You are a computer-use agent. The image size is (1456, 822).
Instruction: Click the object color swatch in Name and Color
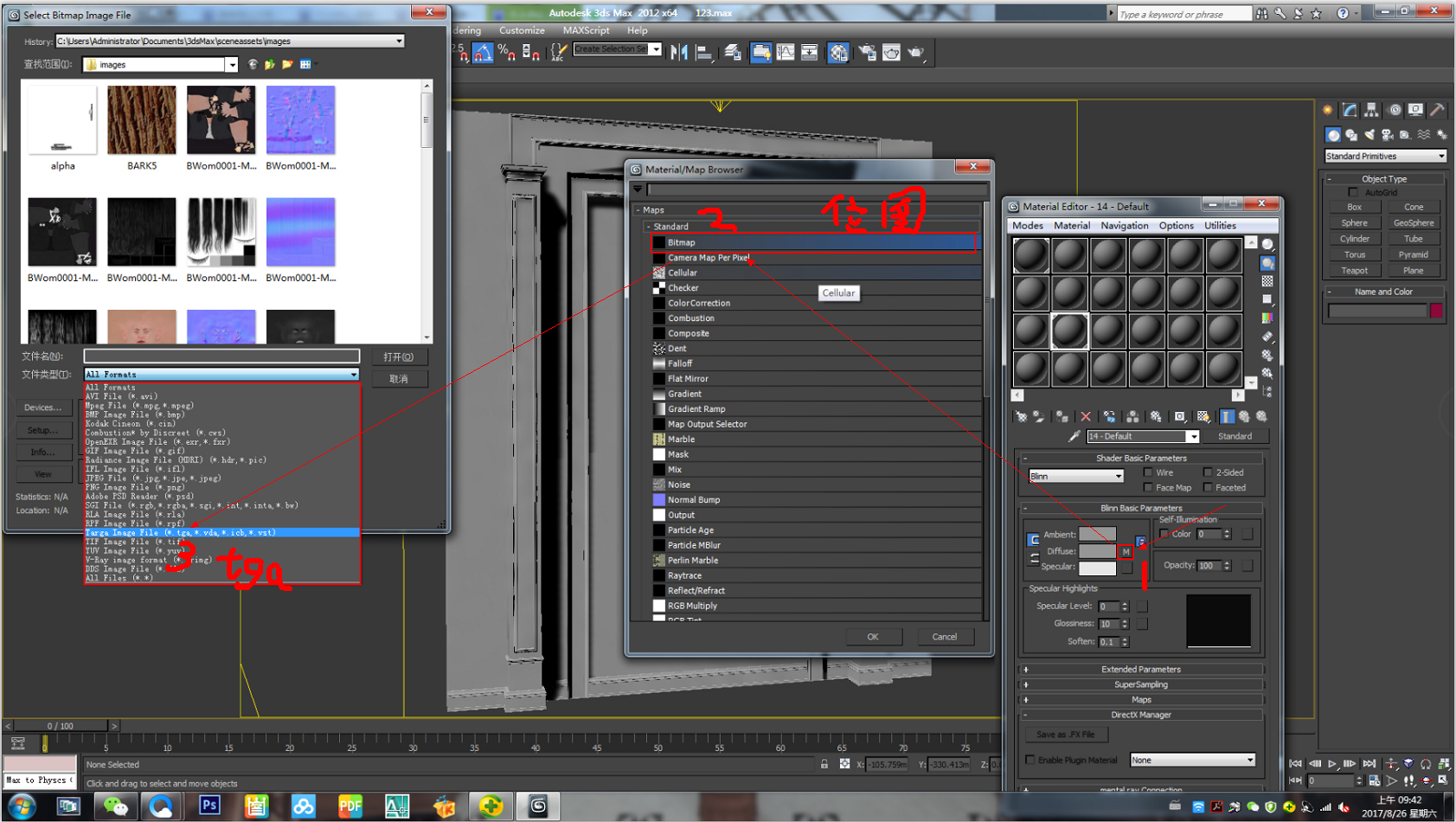tap(1437, 311)
